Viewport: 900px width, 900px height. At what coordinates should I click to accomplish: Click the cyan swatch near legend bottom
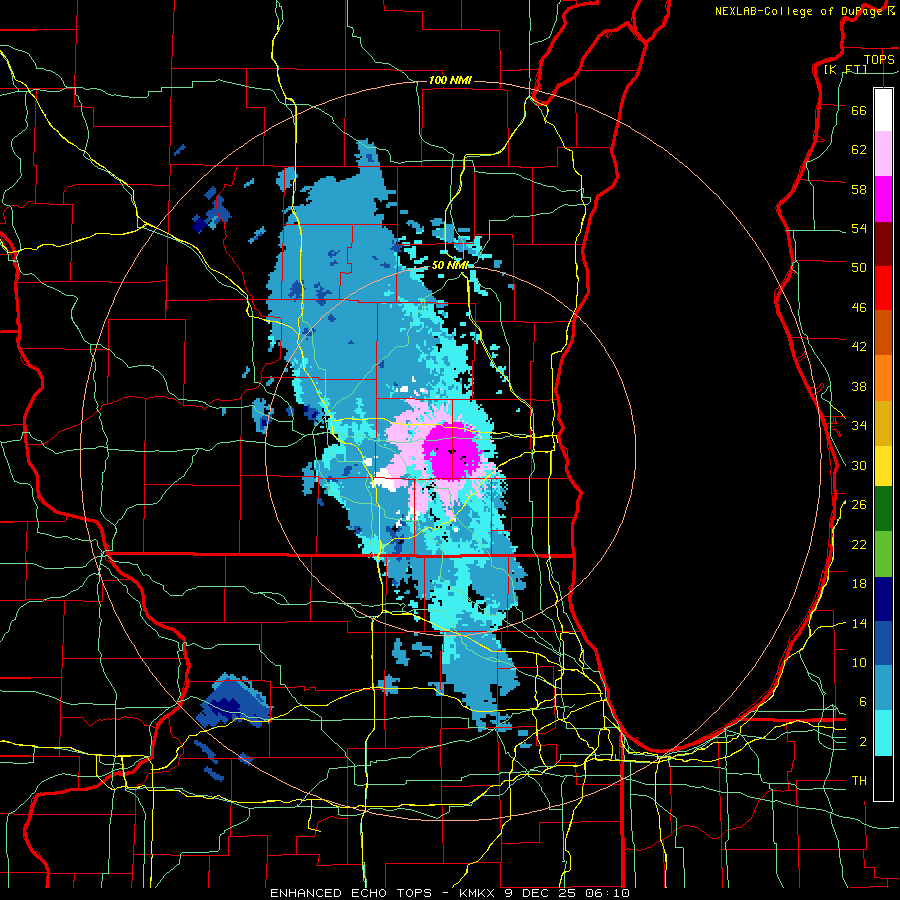point(883,733)
